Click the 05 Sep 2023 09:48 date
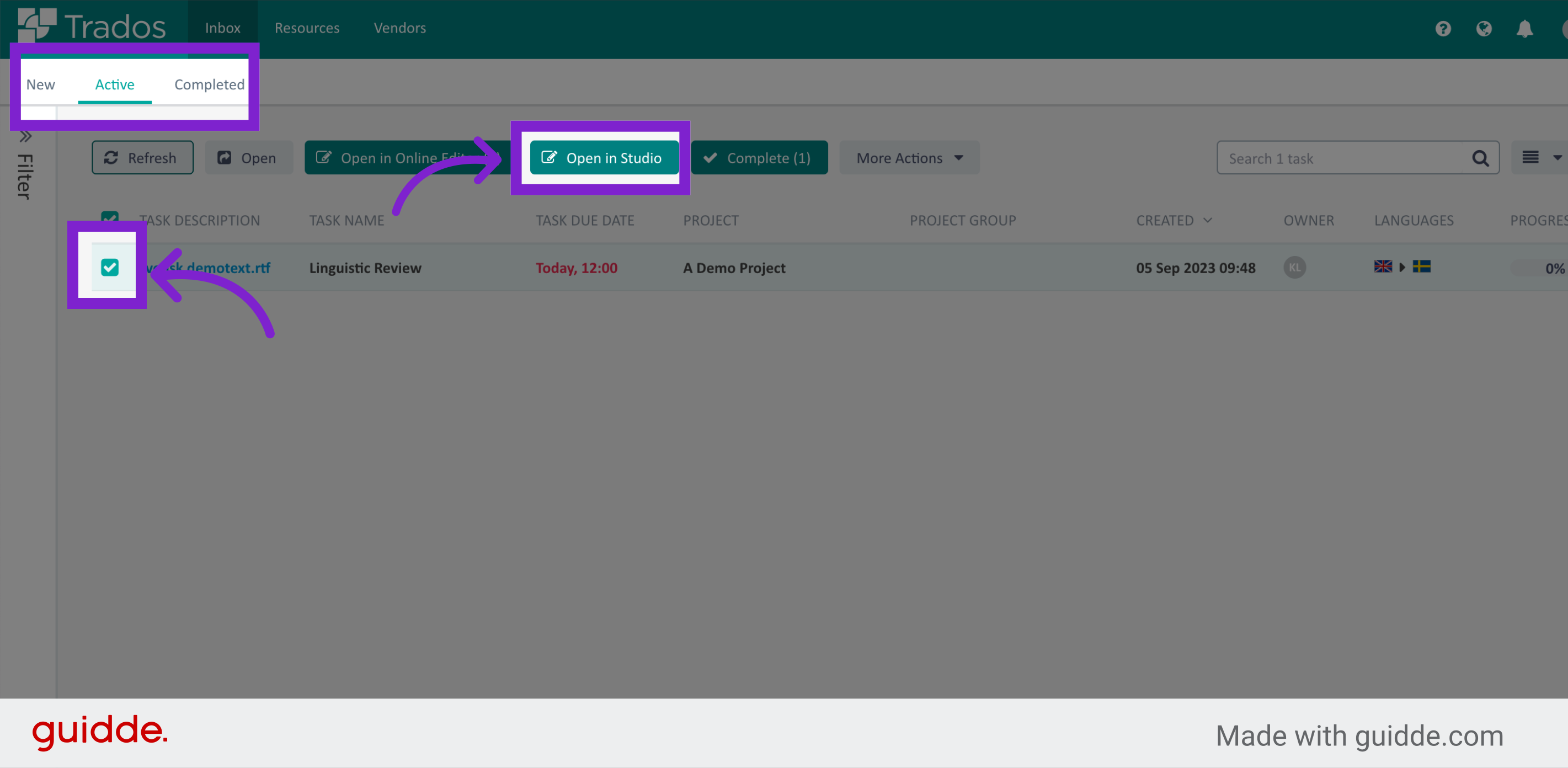This screenshot has height=768, width=1568. 1196,268
